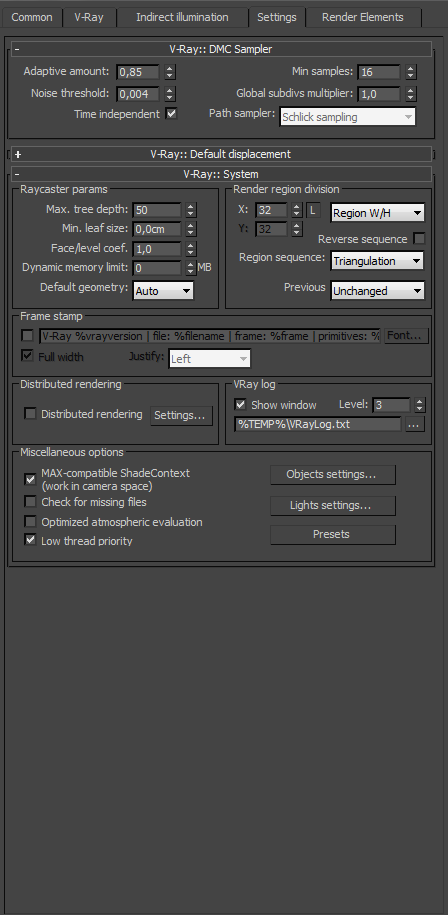
Task: Toggle the L lock button
Action: [x=313, y=210]
